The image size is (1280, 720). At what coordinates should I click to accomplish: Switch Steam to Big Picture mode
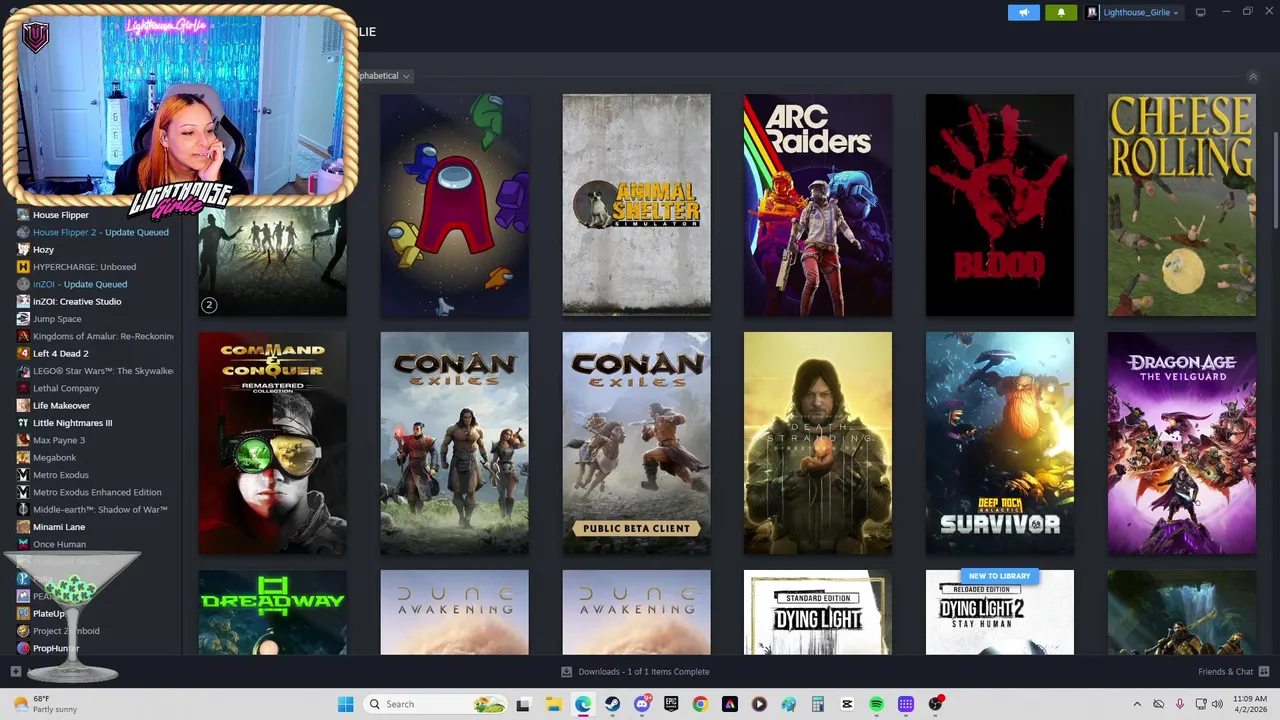(x=1200, y=12)
